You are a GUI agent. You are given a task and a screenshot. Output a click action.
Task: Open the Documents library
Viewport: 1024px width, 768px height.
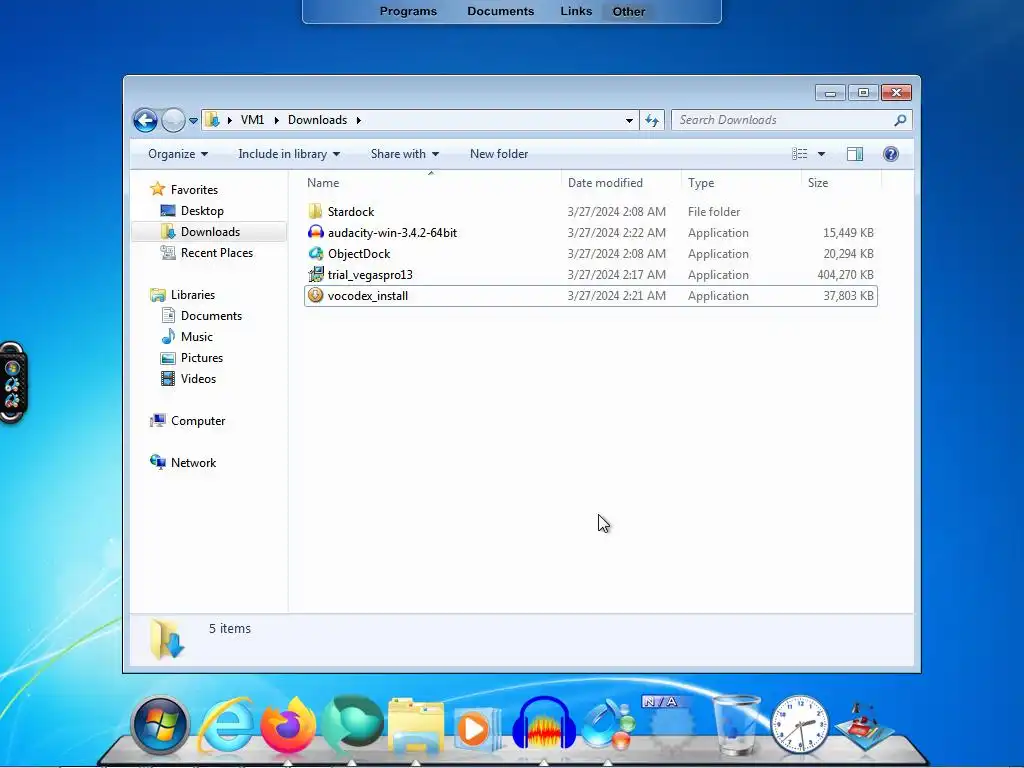coord(211,315)
